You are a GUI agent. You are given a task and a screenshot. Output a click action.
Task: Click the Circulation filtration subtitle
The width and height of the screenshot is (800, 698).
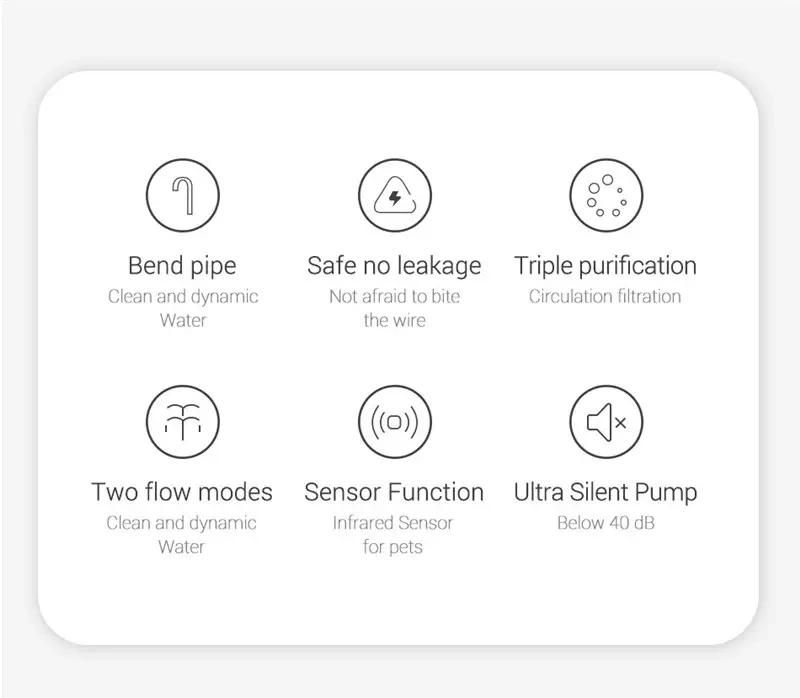605,296
